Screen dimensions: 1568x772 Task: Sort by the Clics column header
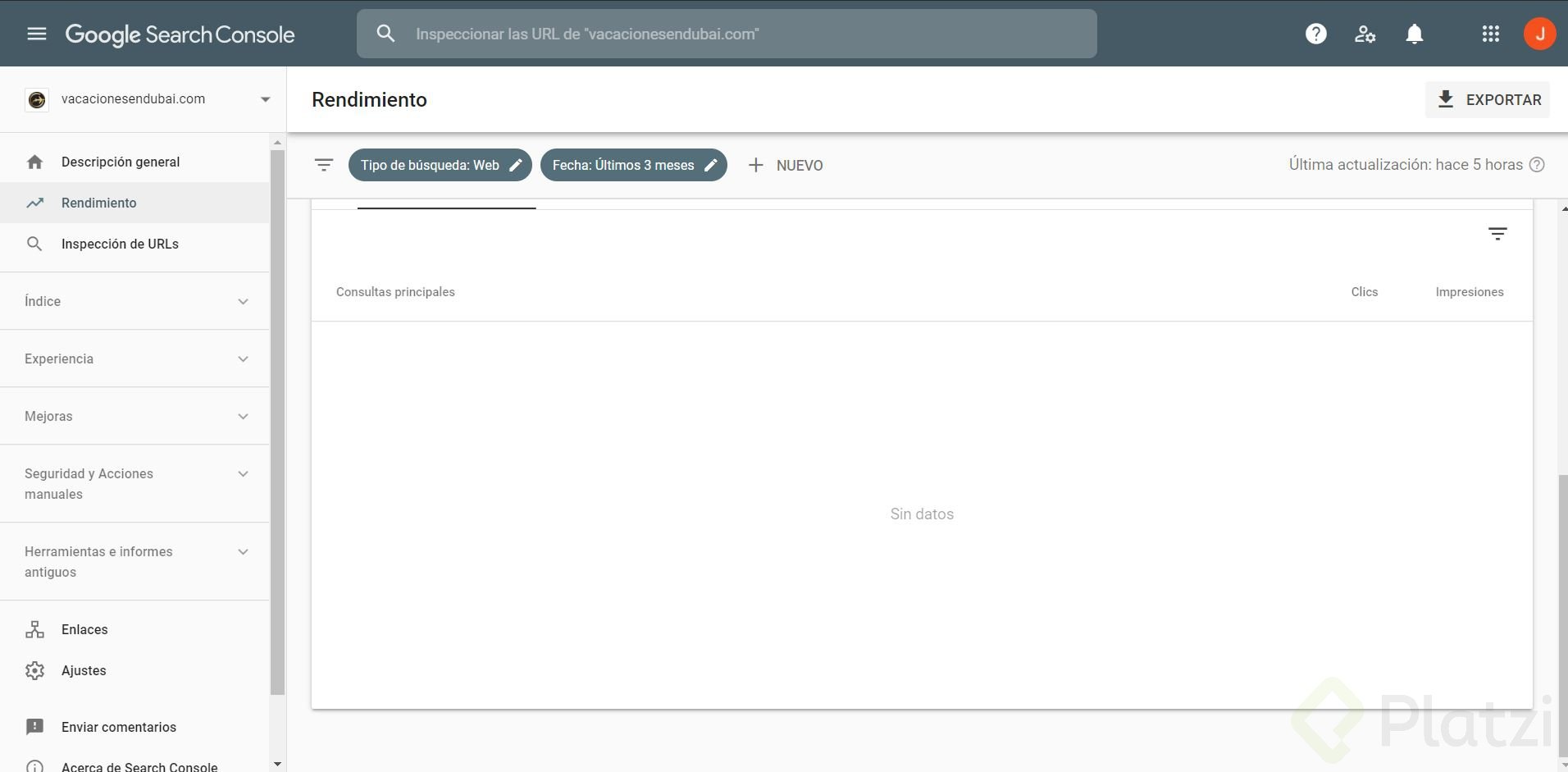(1365, 292)
